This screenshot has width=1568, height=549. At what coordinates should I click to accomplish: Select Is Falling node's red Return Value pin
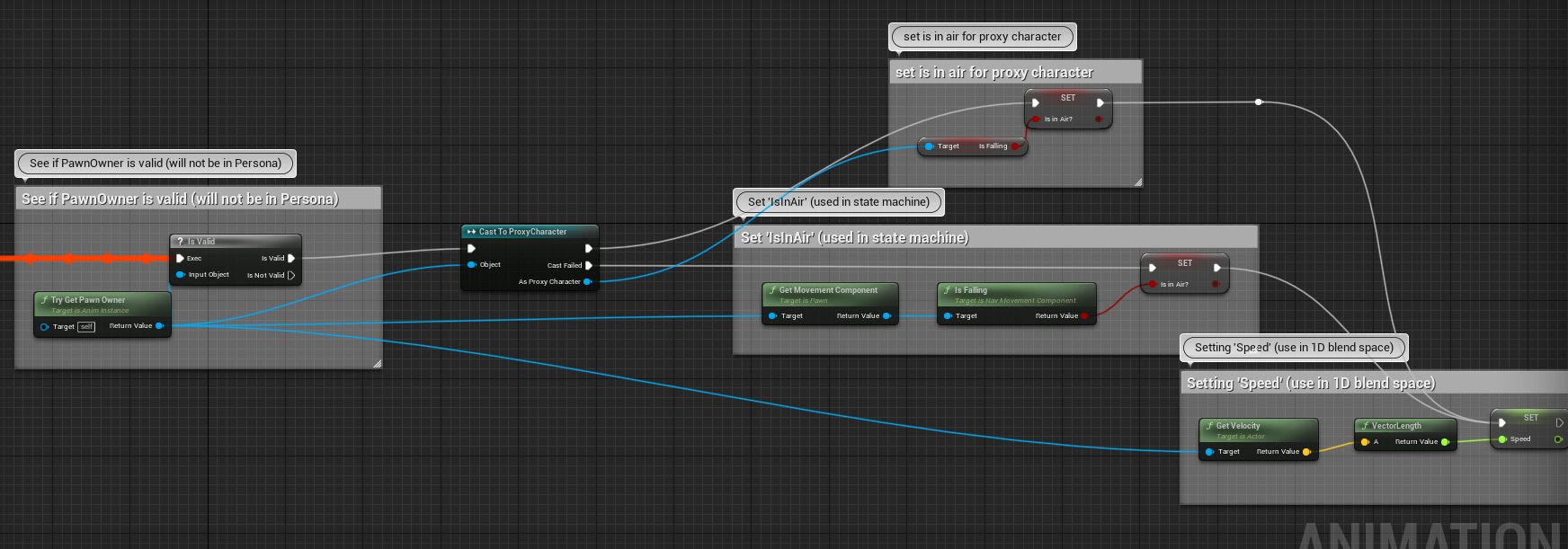pyautogui.click(x=1085, y=315)
